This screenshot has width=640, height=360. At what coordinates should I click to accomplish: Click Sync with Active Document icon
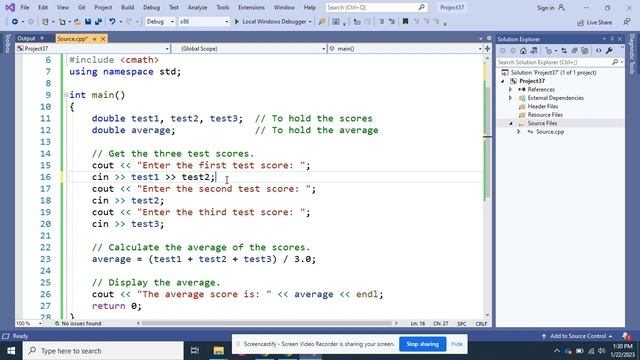tap(564, 51)
